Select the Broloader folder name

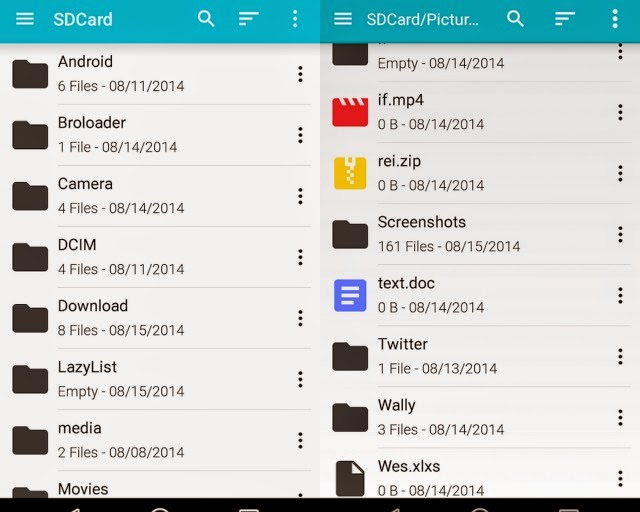click(x=92, y=122)
